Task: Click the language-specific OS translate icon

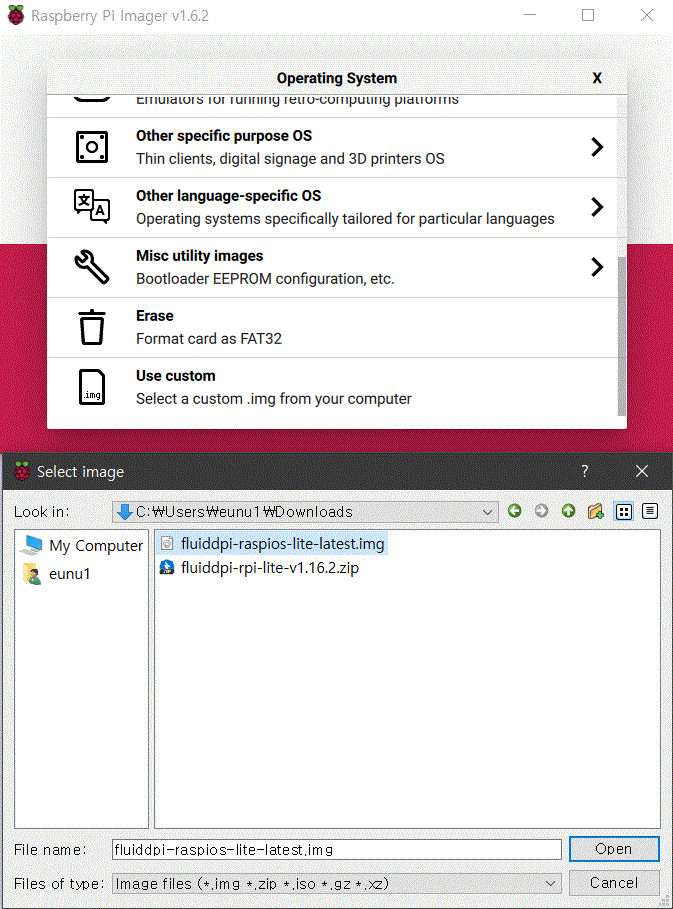Action: [92, 207]
